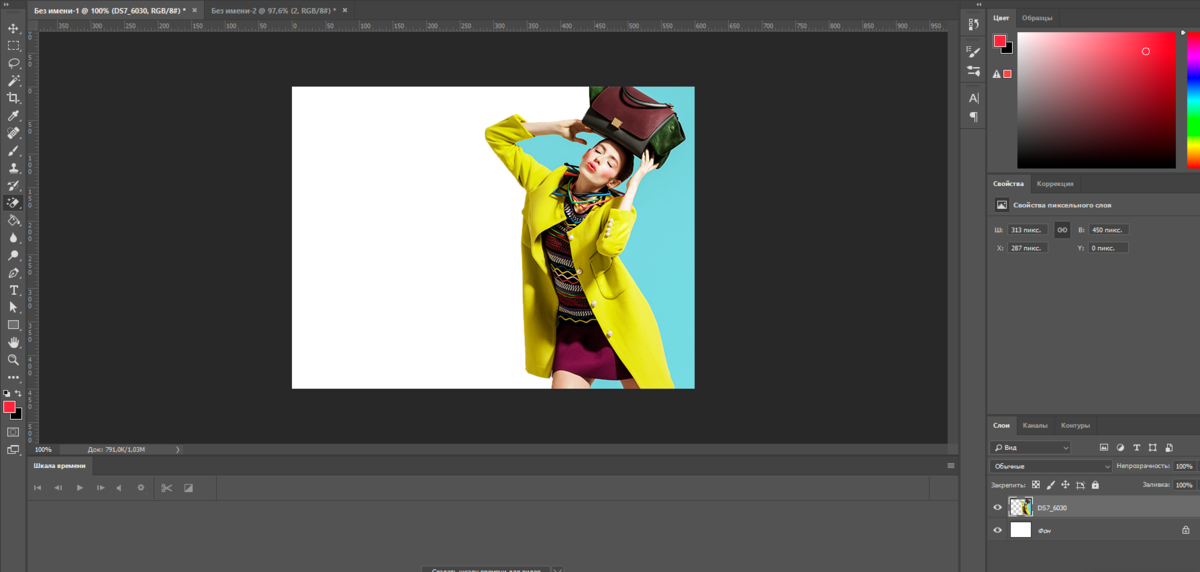Select the Dodge tool
The height and width of the screenshot is (572, 1200).
coord(13,255)
